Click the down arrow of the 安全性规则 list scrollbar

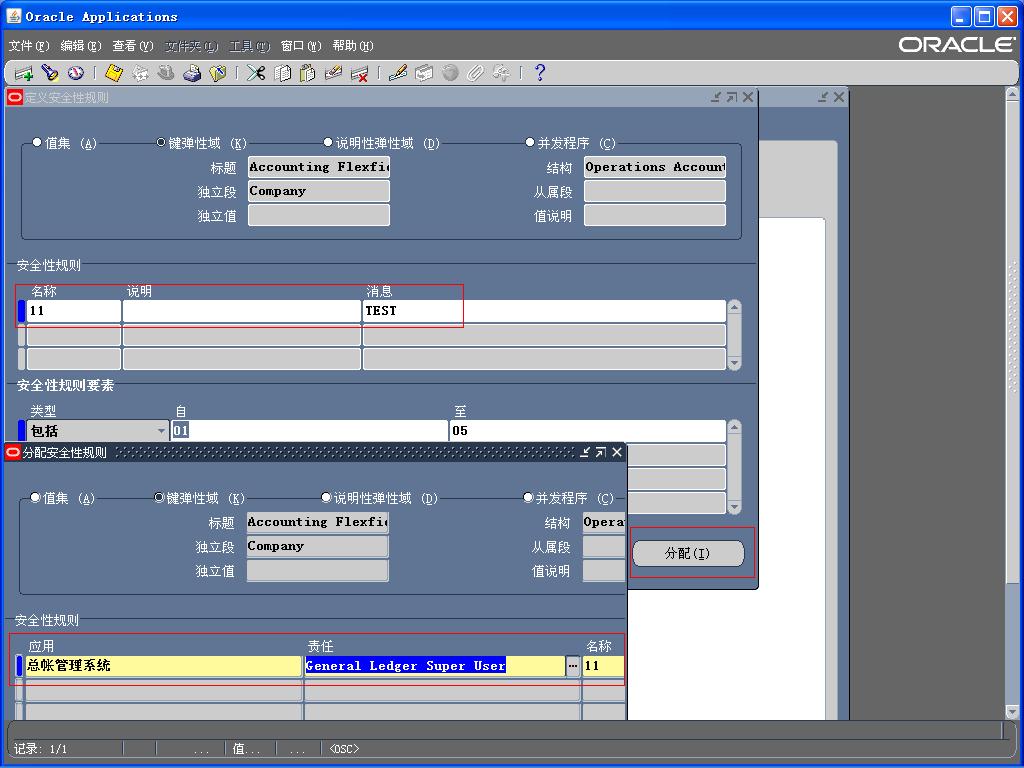pyautogui.click(x=735, y=362)
